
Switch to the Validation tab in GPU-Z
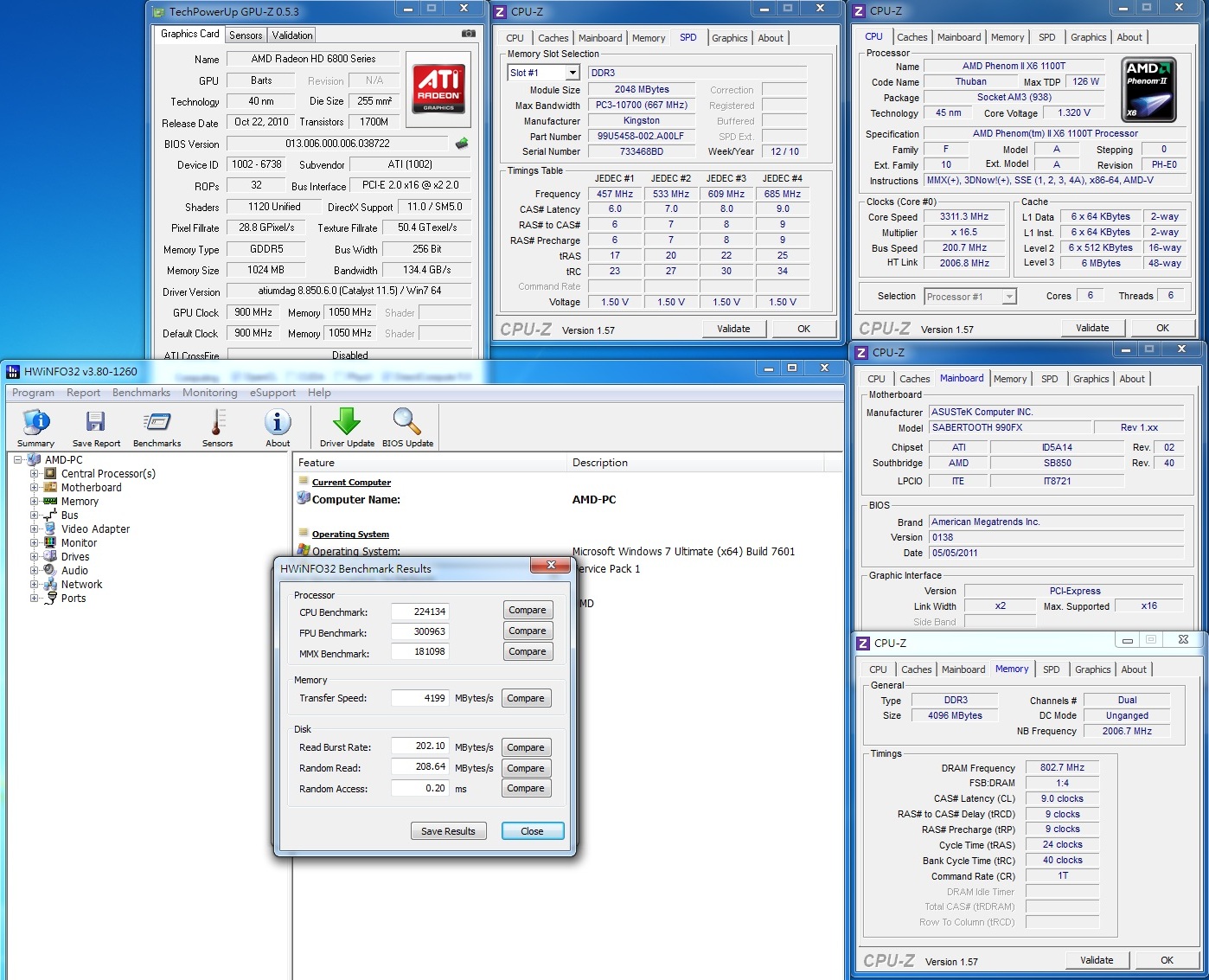(292, 35)
